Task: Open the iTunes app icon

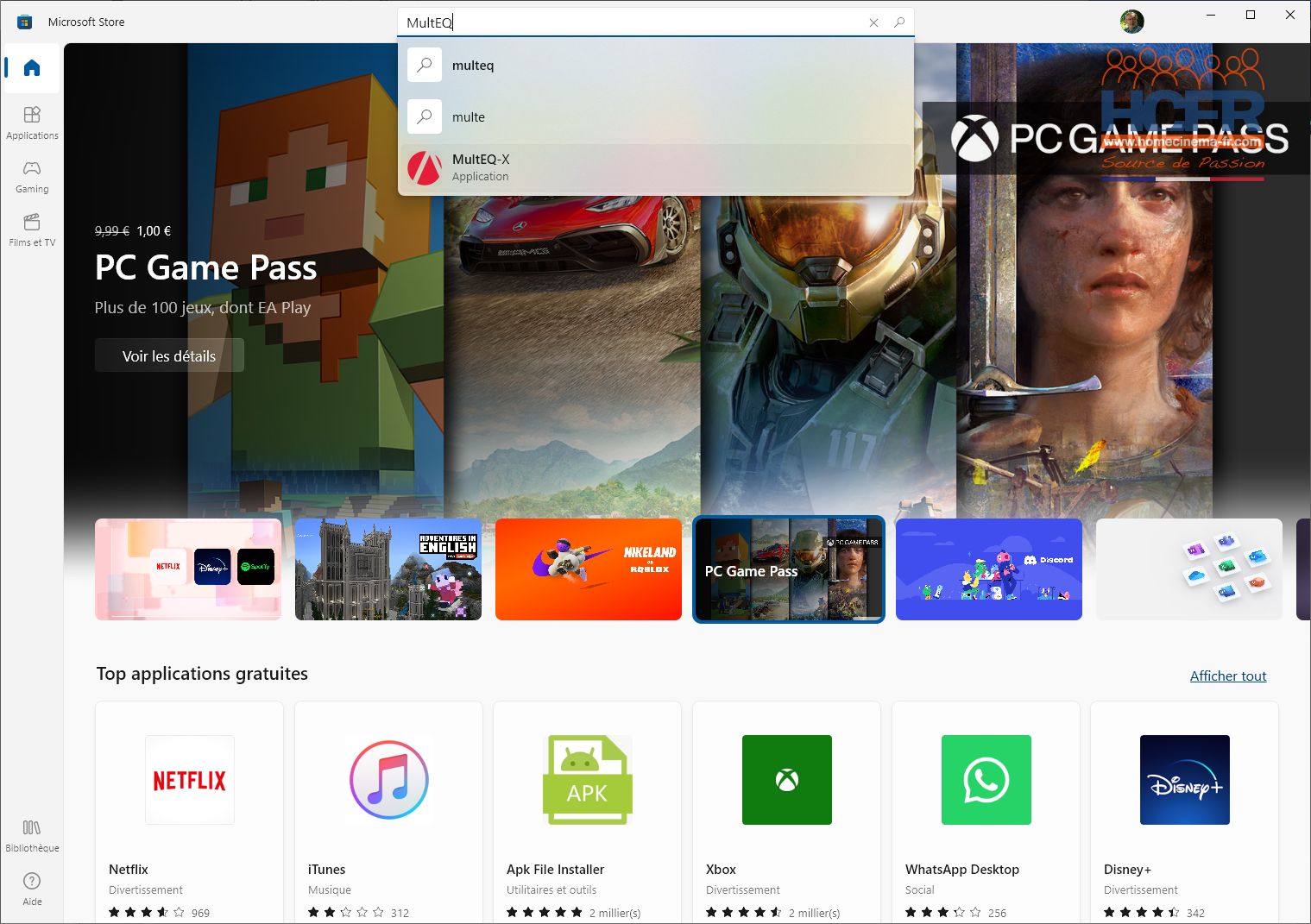Action: [389, 780]
